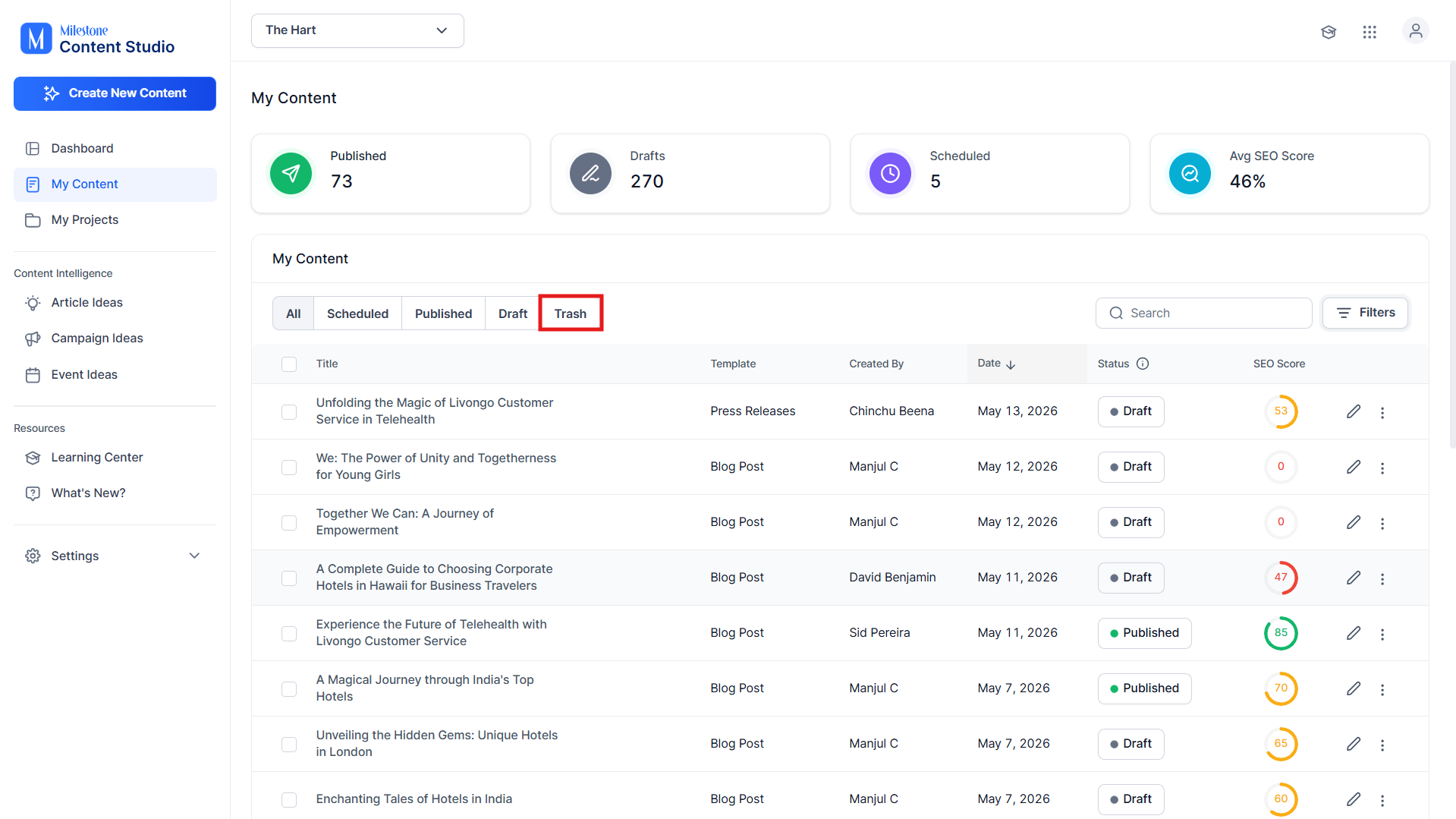
Task: Click SEO score 85 progress ring
Action: [1281, 633]
